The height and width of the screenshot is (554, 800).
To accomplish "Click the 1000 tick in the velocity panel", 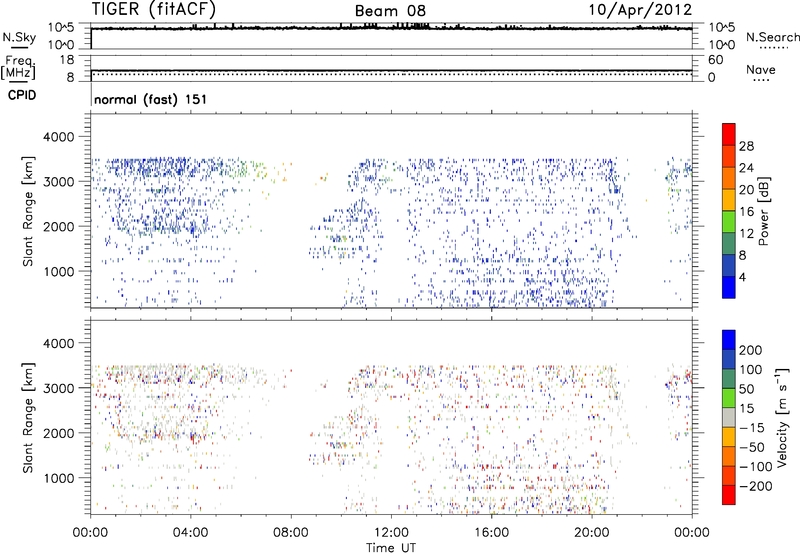I will coord(59,479).
